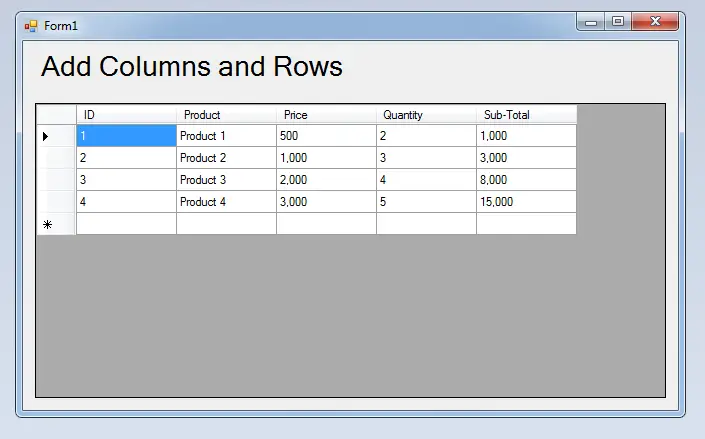Select the price cell showing 2,000
705x439 pixels.
click(326, 180)
